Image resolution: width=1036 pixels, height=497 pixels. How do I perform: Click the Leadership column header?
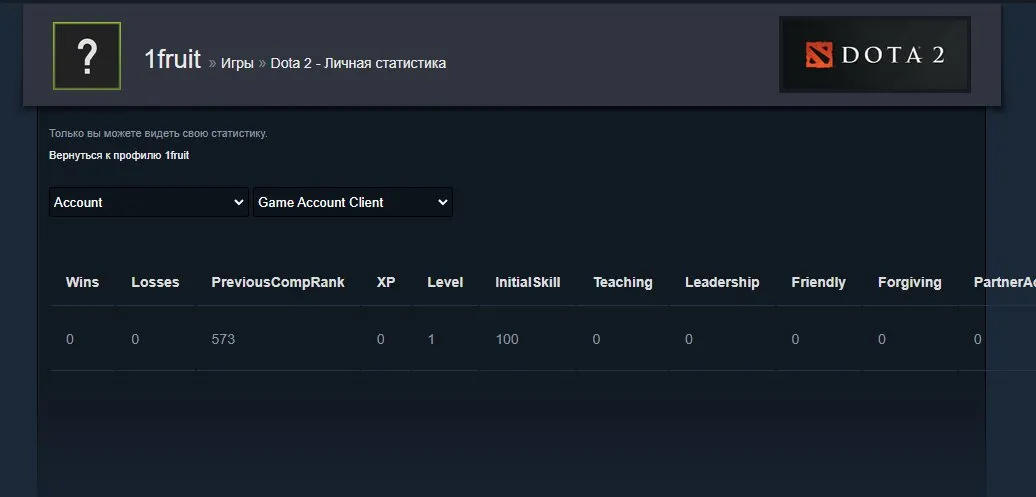click(722, 282)
